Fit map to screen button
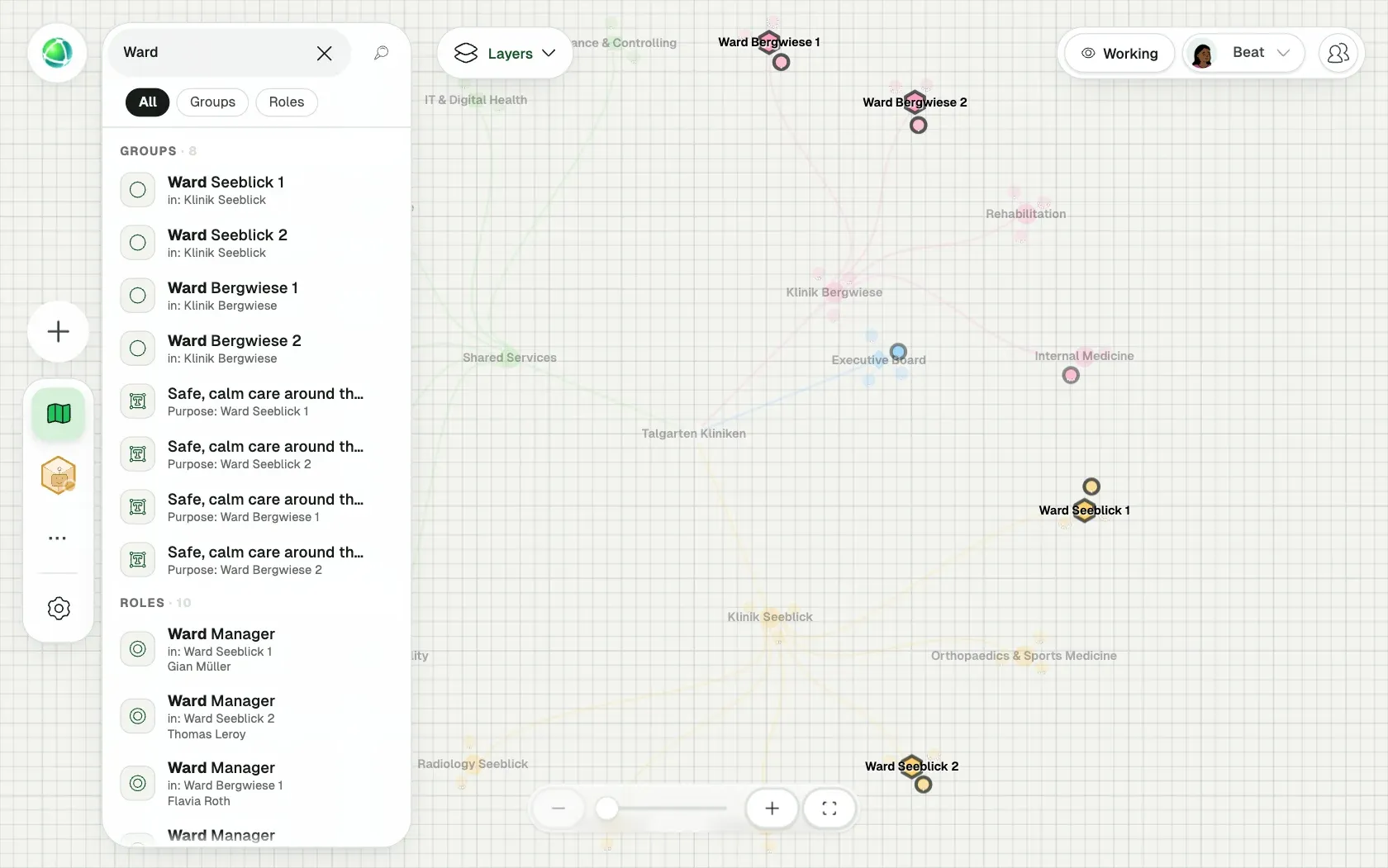The width and height of the screenshot is (1388, 868). pos(829,809)
